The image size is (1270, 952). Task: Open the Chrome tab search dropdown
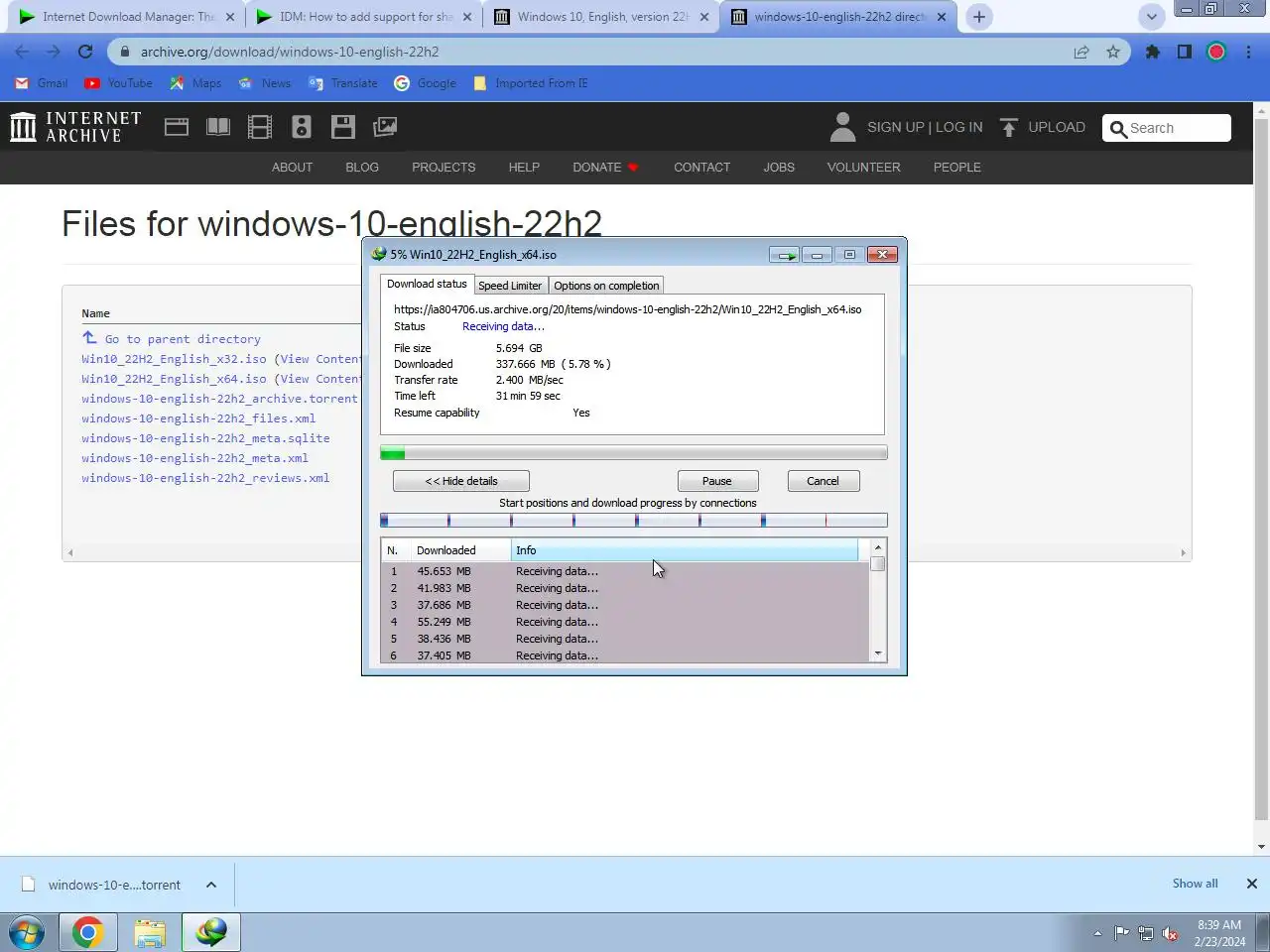tap(1151, 17)
